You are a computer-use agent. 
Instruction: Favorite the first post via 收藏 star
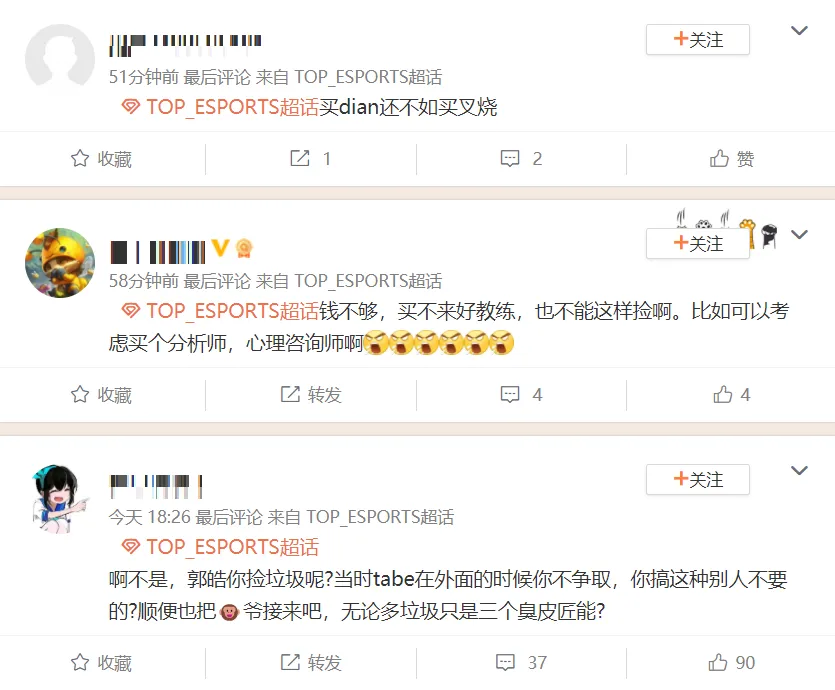101,159
